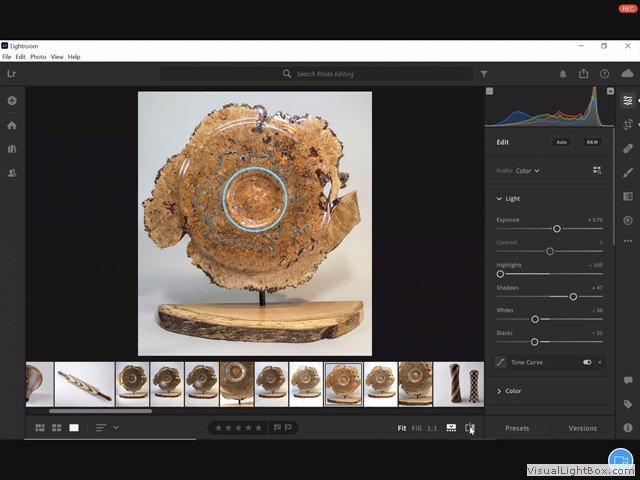Screen dimensions: 640x480
Task: Open the Profile Color dropdown
Action: coord(527,171)
